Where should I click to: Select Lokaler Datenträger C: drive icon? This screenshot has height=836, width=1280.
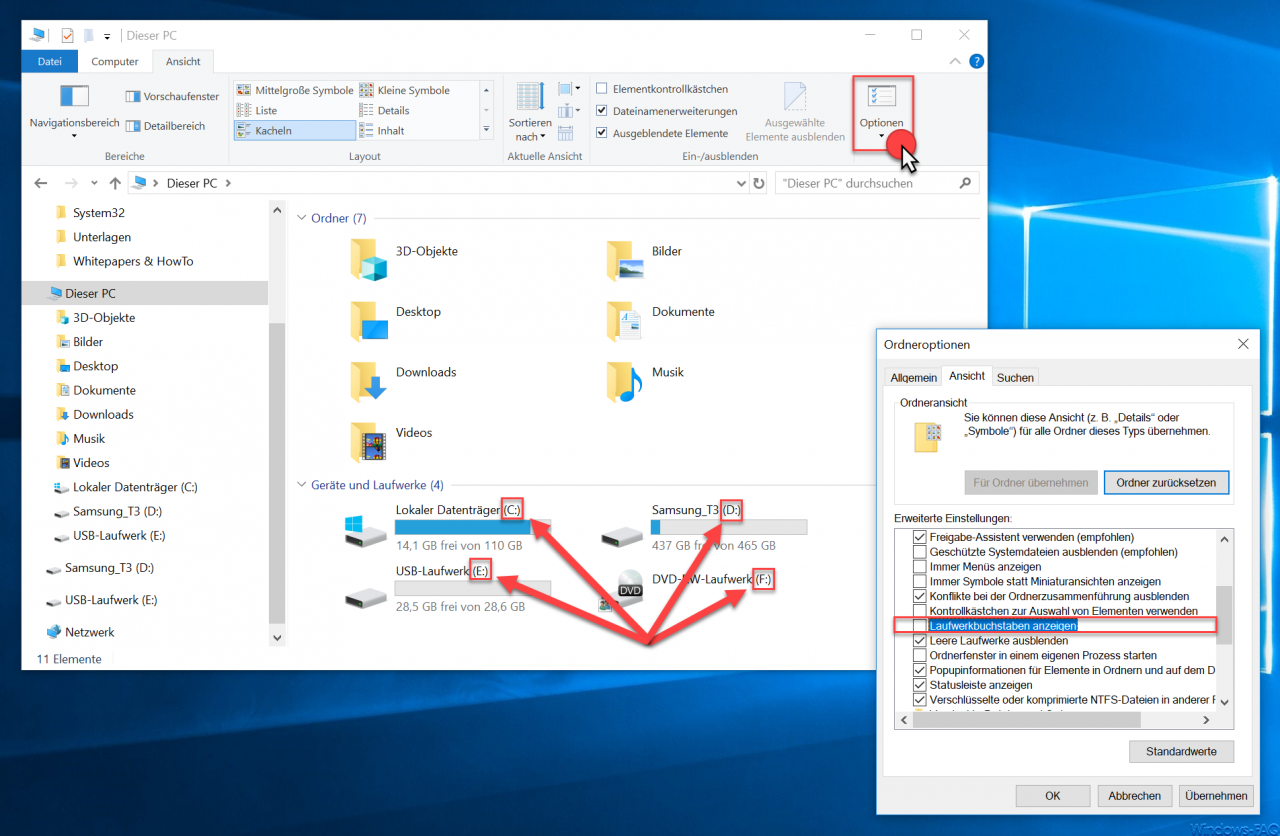pos(365,532)
